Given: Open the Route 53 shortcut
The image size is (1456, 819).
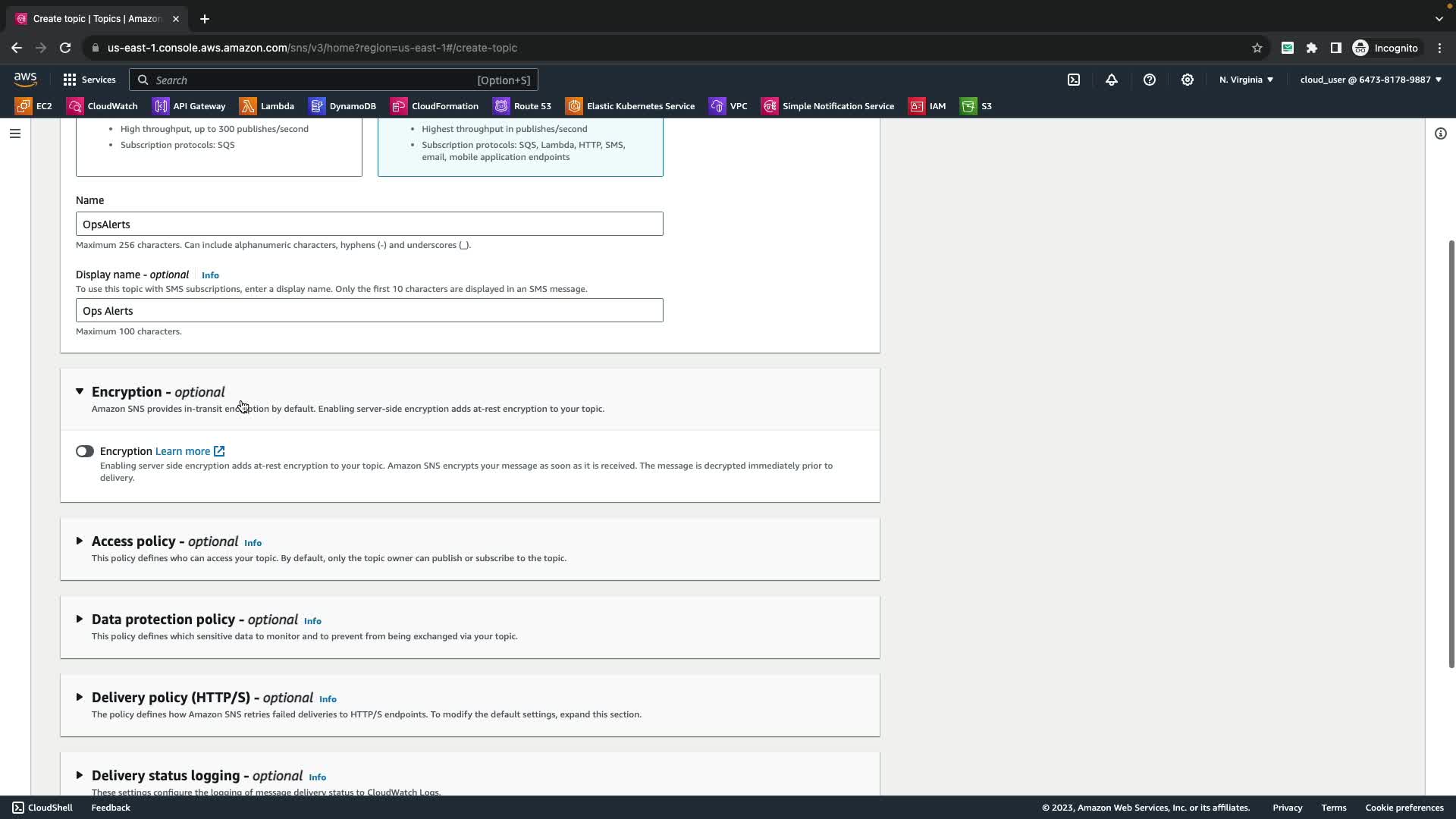Looking at the screenshot, I should pyautogui.click(x=522, y=106).
